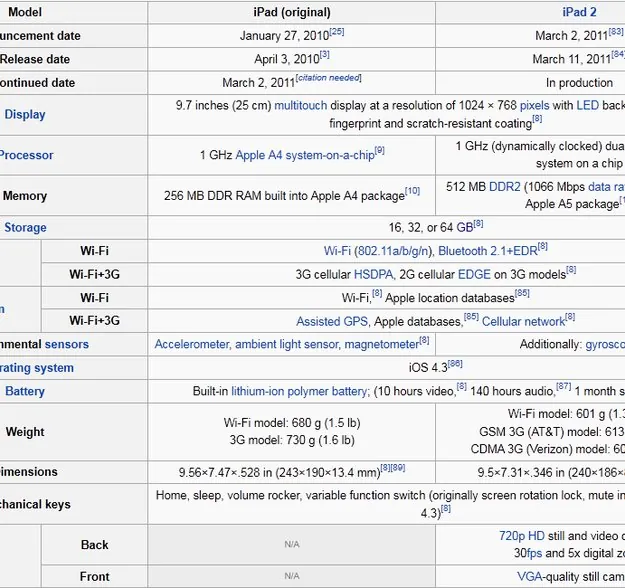The height and width of the screenshot is (588, 625).
Task: Click the April 3, 2010 release date
Action: pos(287,59)
